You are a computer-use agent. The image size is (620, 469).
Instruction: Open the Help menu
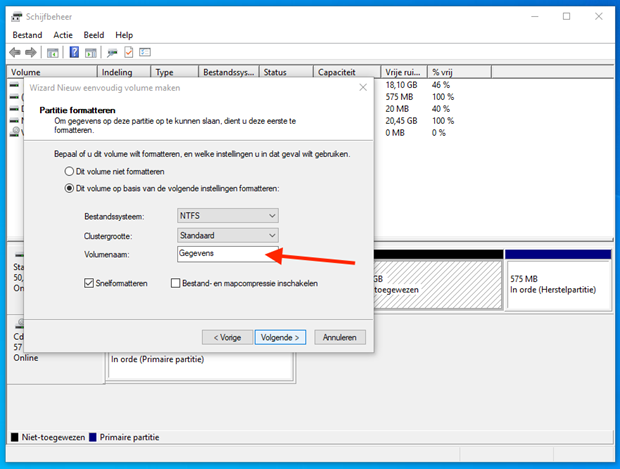pyautogui.click(x=124, y=35)
